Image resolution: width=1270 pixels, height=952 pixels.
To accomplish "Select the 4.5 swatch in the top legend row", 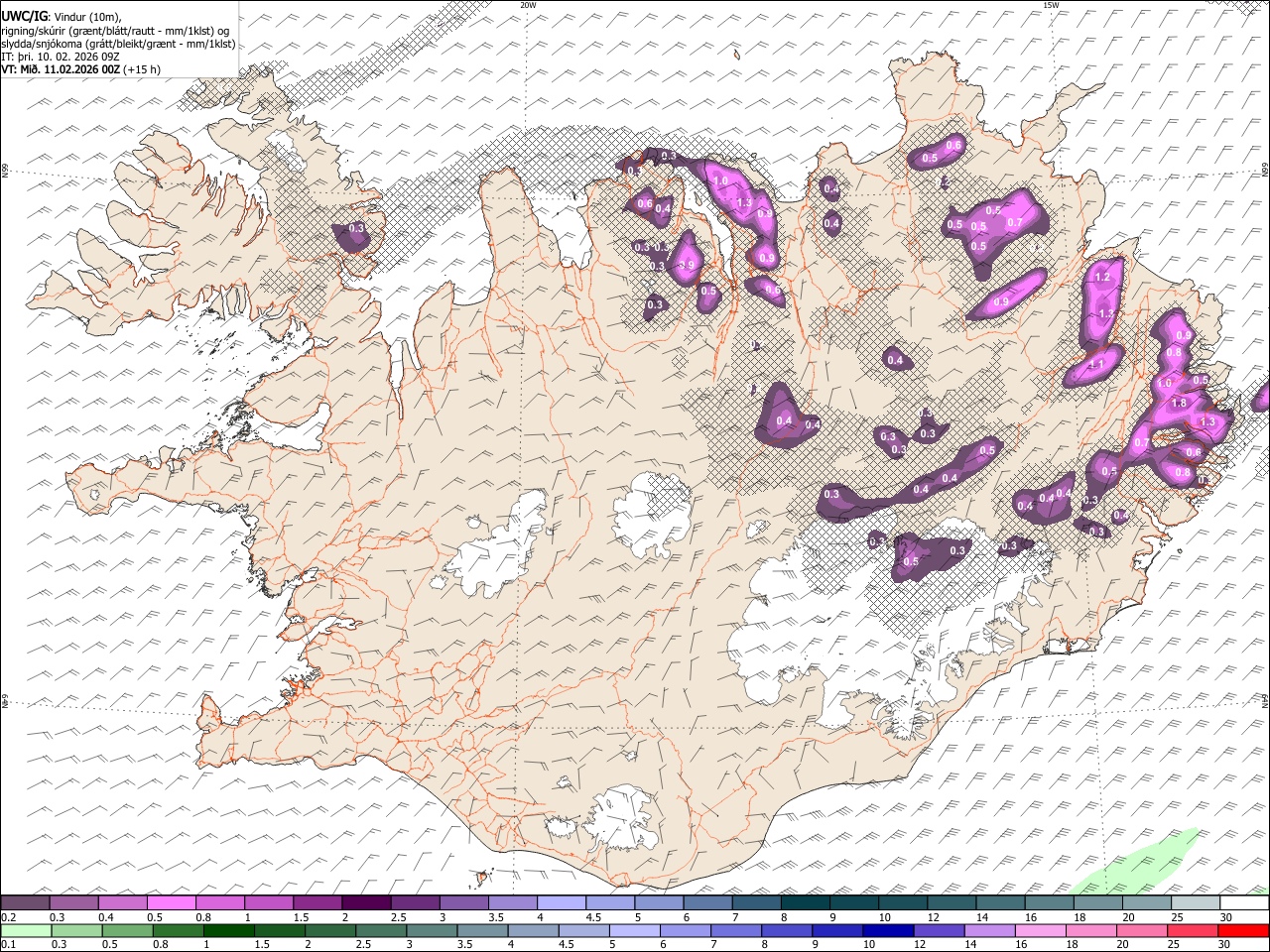I will [609, 902].
